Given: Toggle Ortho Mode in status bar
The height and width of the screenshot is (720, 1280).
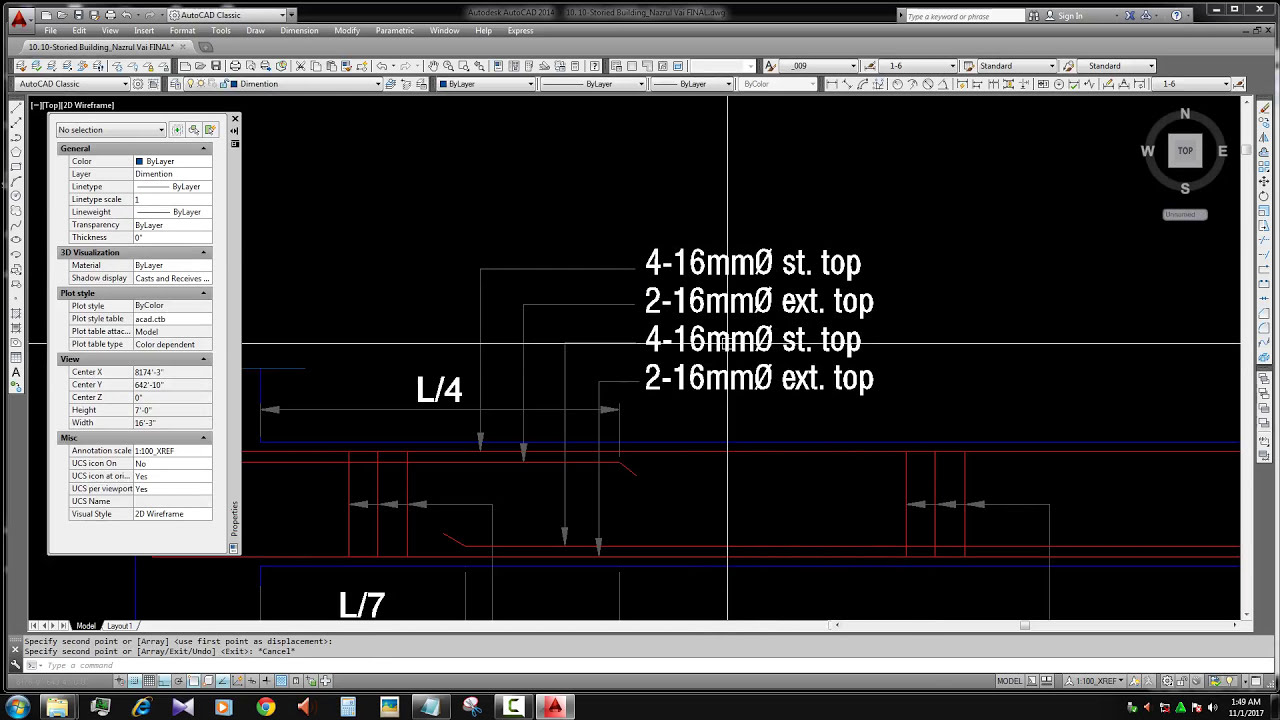Looking at the screenshot, I should [164, 681].
